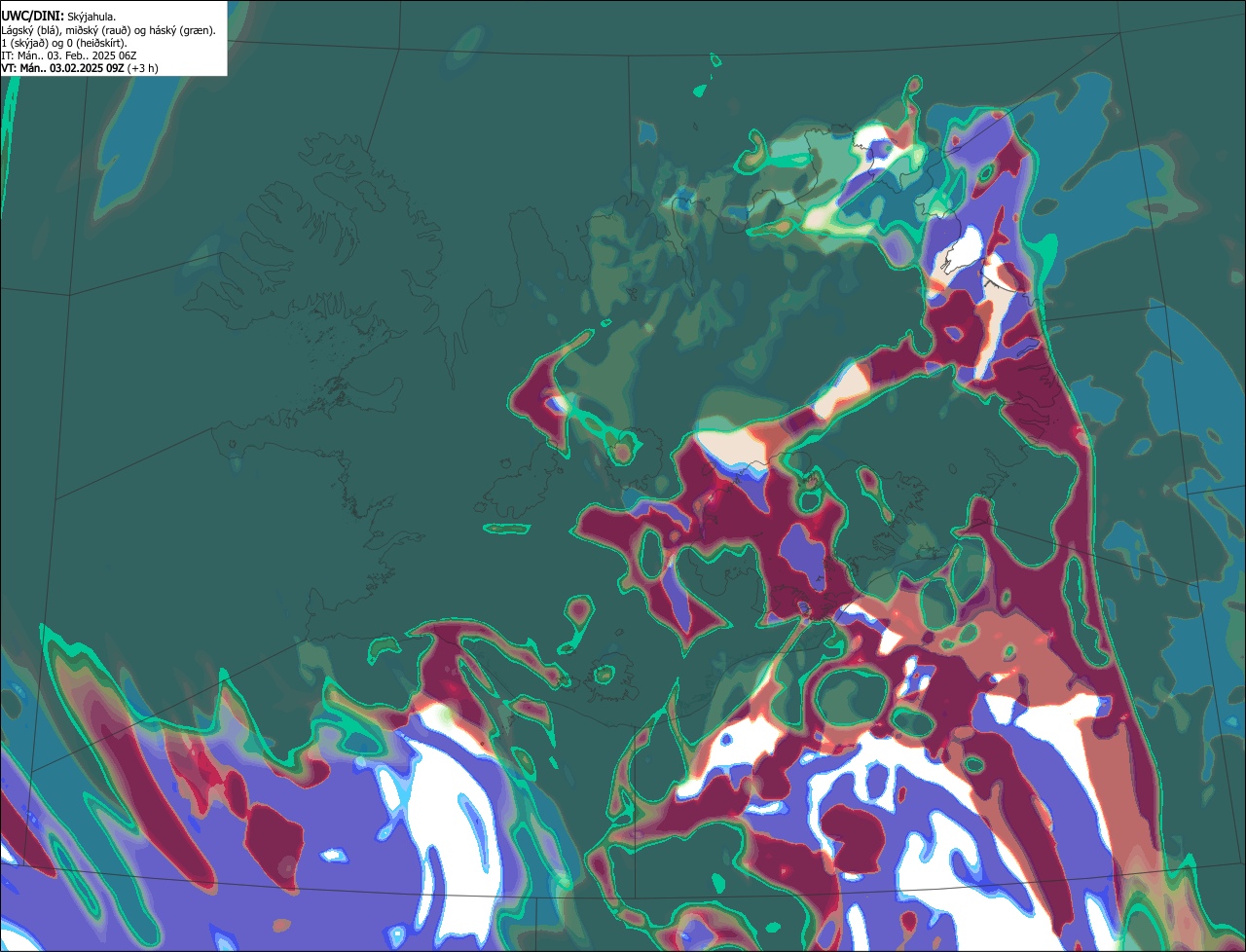
Task: Click the 'IT: Mán.. 03. Feb.. 2025 06Z' line
Action: click(x=69, y=55)
